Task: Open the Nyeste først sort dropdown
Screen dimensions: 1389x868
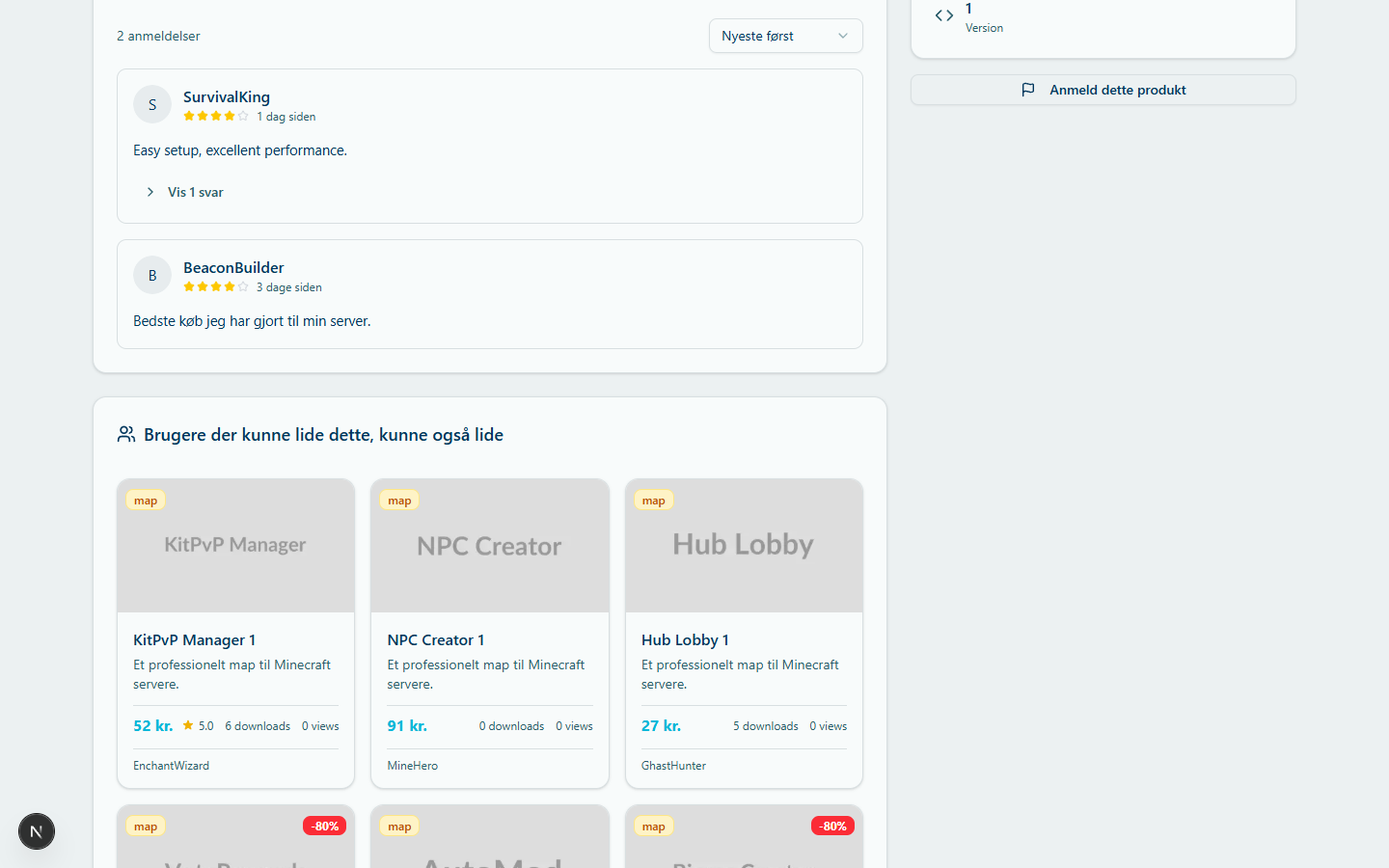Action: click(786, 36)
